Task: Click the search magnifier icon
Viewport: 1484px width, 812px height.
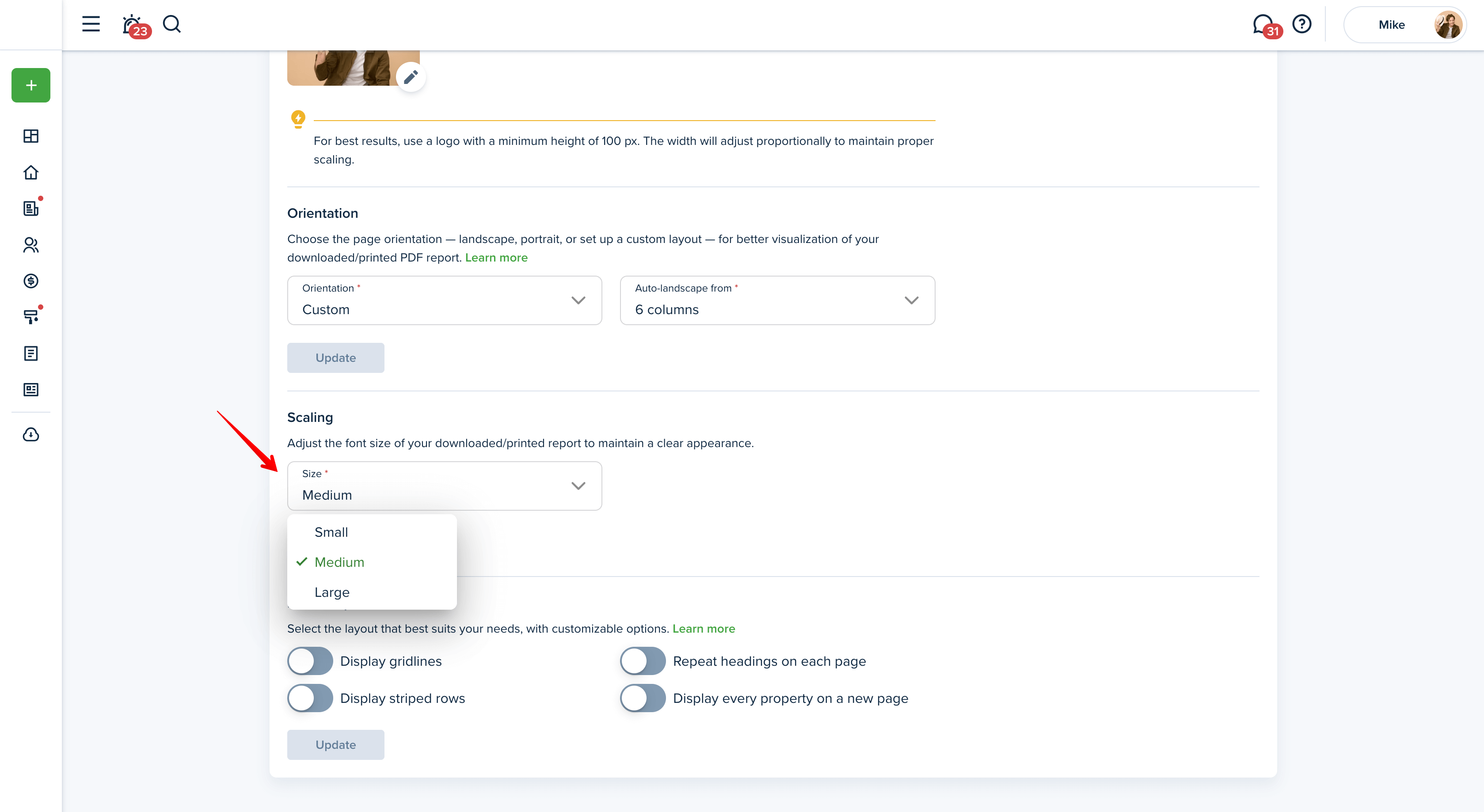Action: point(171,24)
